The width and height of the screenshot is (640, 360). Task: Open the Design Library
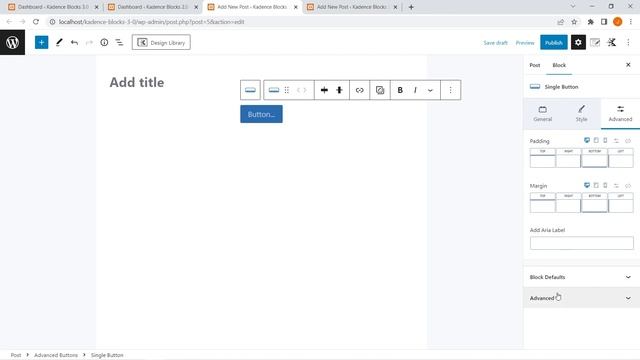161,42
